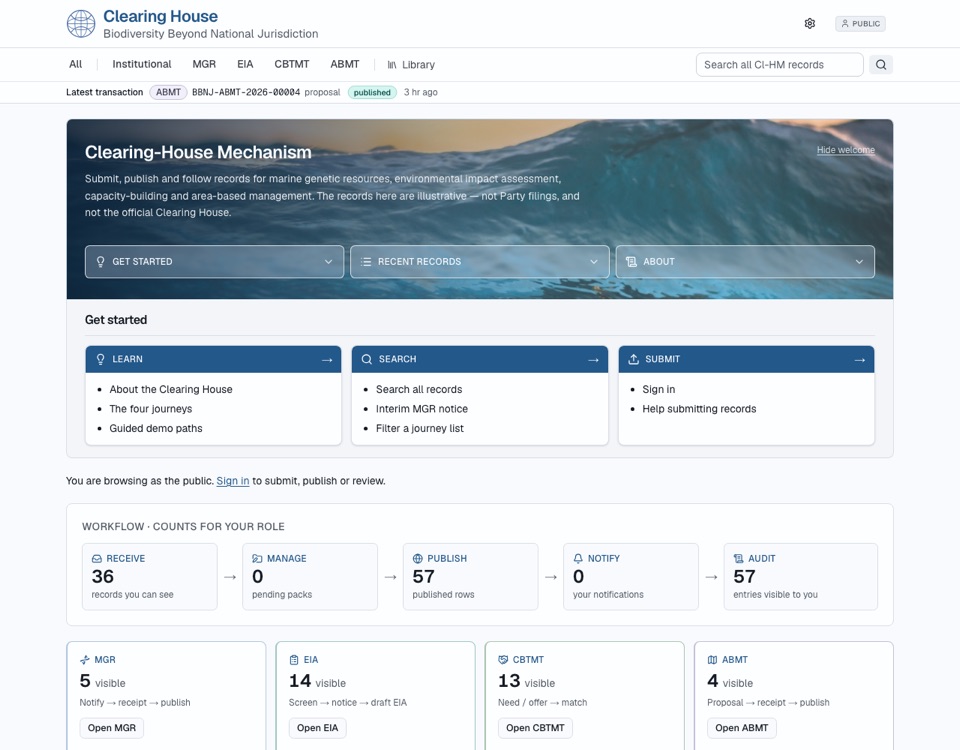This screenshot has height=750, width=960.
Task: Click the upload arrow on SUBMIT header
Action: point(634,359)
